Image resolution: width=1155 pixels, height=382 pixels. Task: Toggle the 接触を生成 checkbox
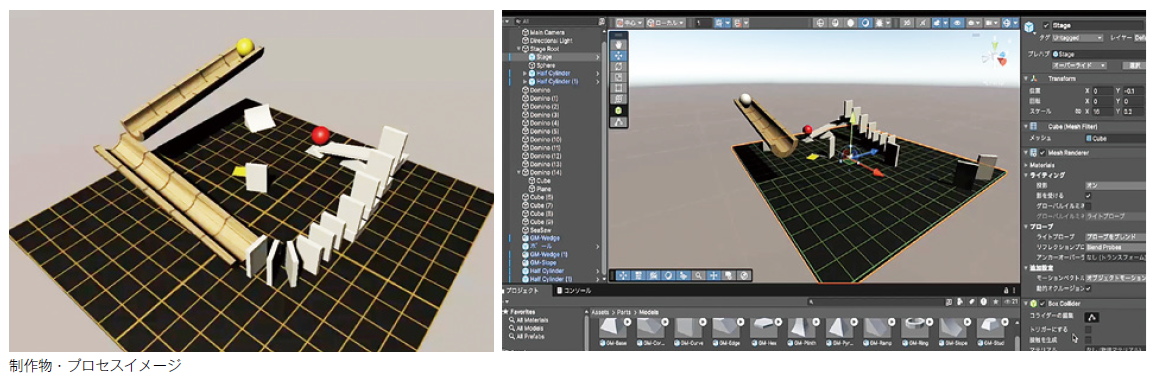pos(1088,341)
